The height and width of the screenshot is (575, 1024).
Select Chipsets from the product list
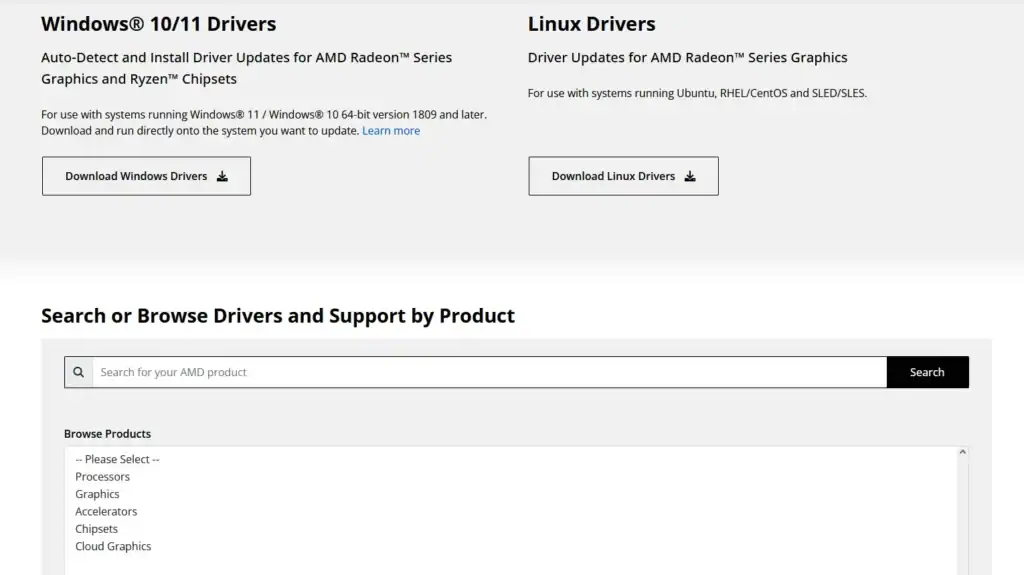point(96,529)
